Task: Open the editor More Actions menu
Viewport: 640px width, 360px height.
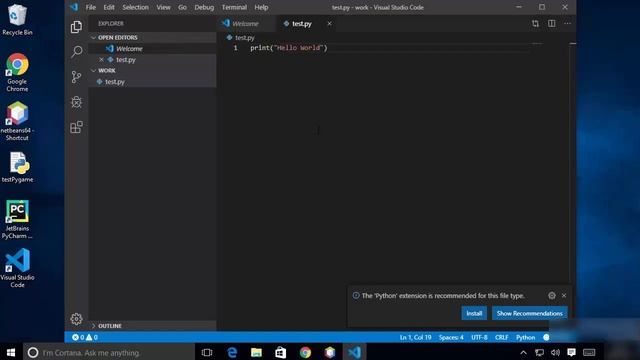Action: [x=567, y=24]
